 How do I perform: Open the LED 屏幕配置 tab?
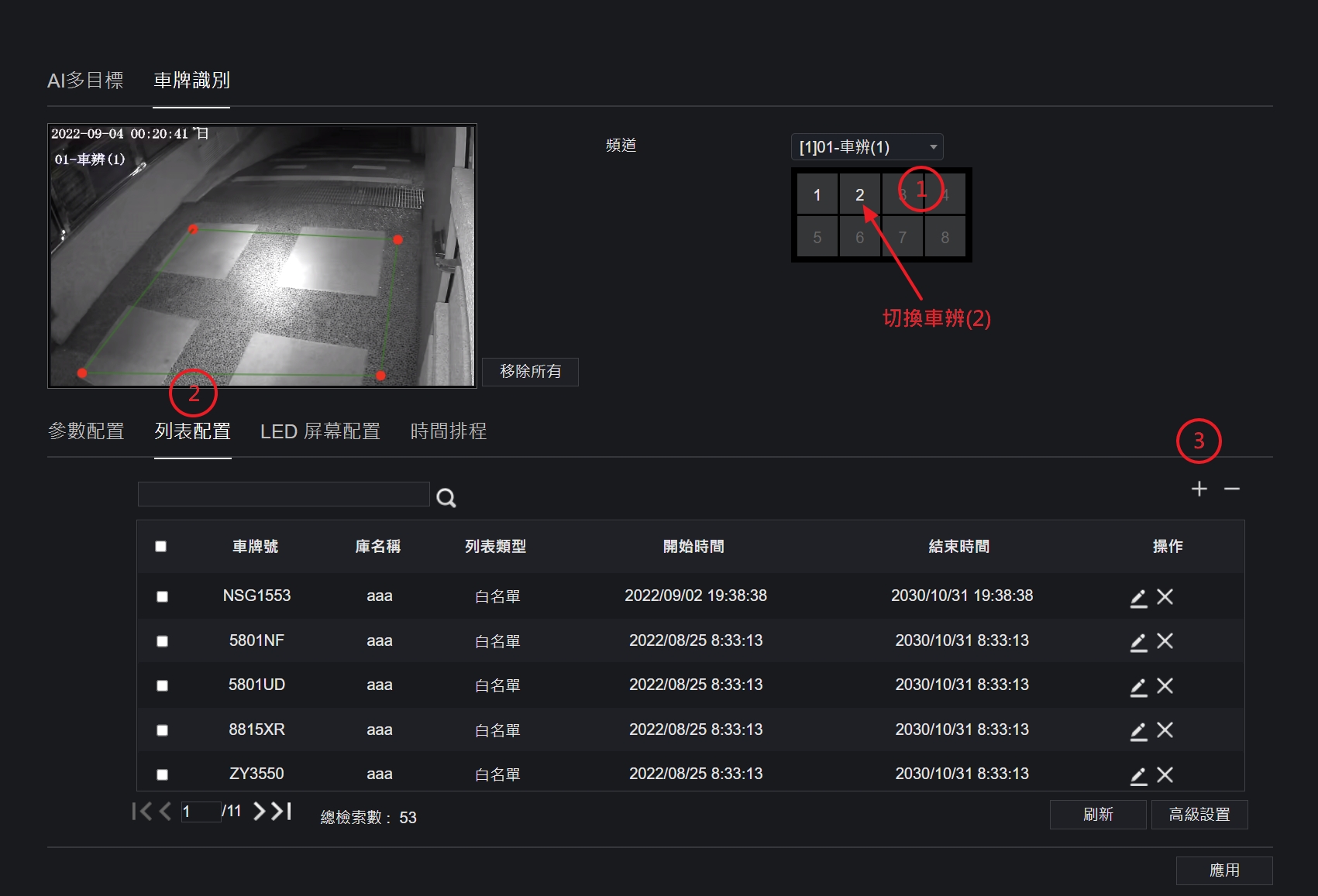coord(320,431)
